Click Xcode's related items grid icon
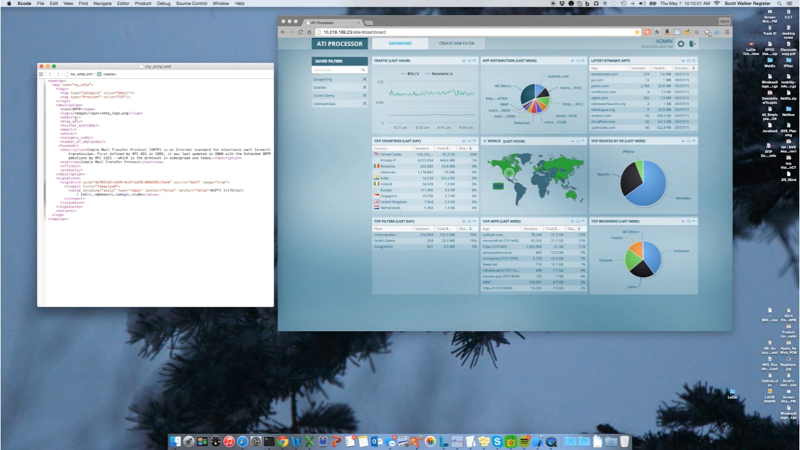Image resolution: width=800 pixels, height=450 pixels. (x=41, y=74)
